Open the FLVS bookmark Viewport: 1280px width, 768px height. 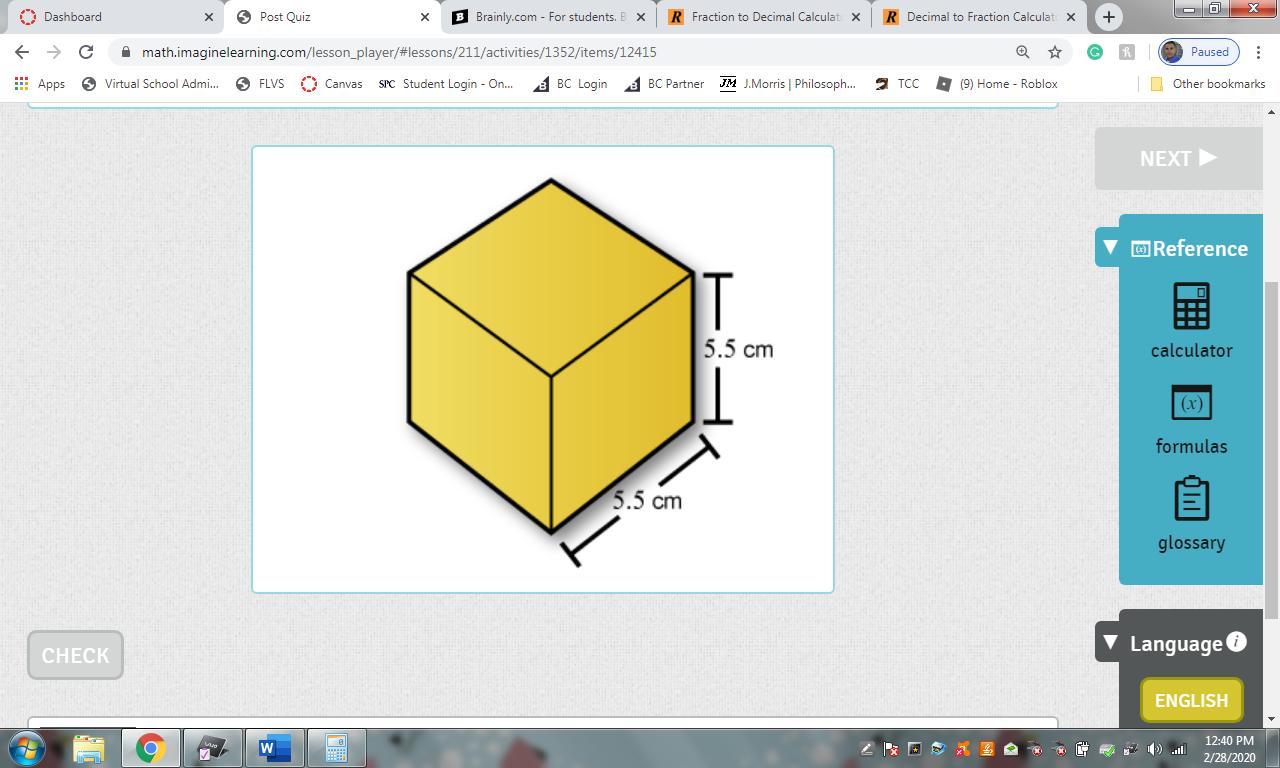pyautogui.click(x=260, y=84)
